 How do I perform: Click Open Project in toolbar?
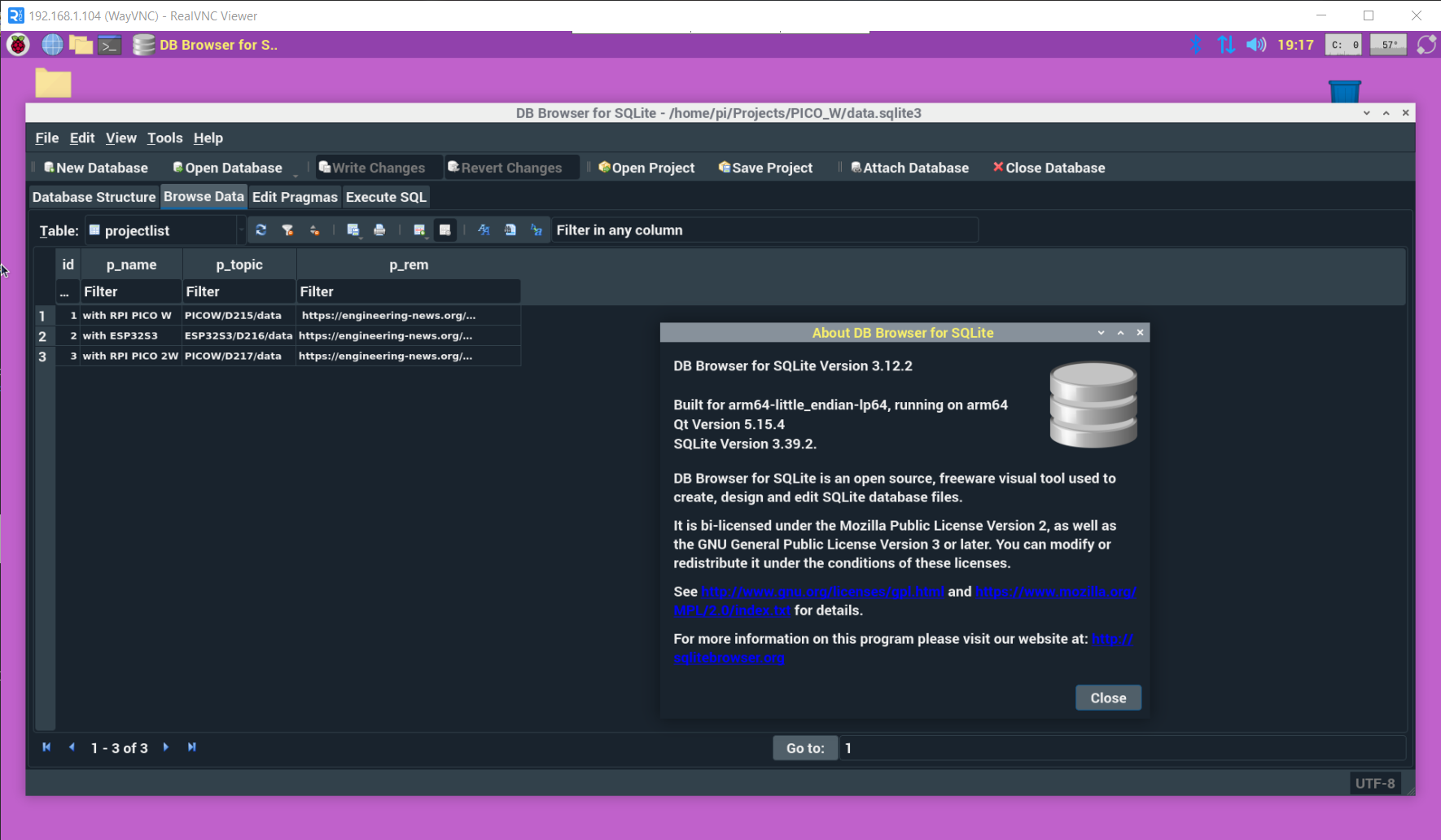[646, 168]
